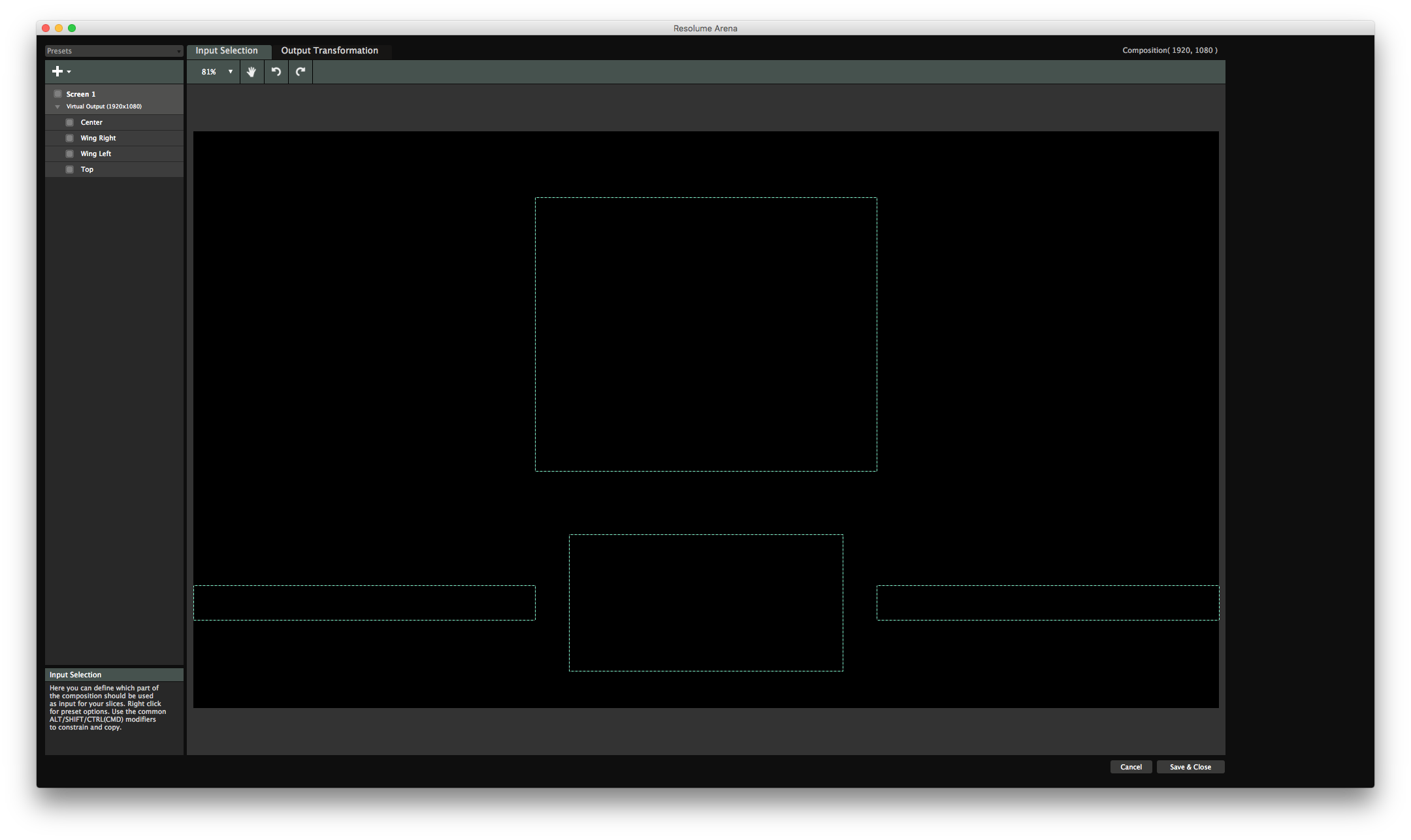Click the green macOS fullscreen button
Viewport: 1411px width, 840px height.
pos(72,28)
